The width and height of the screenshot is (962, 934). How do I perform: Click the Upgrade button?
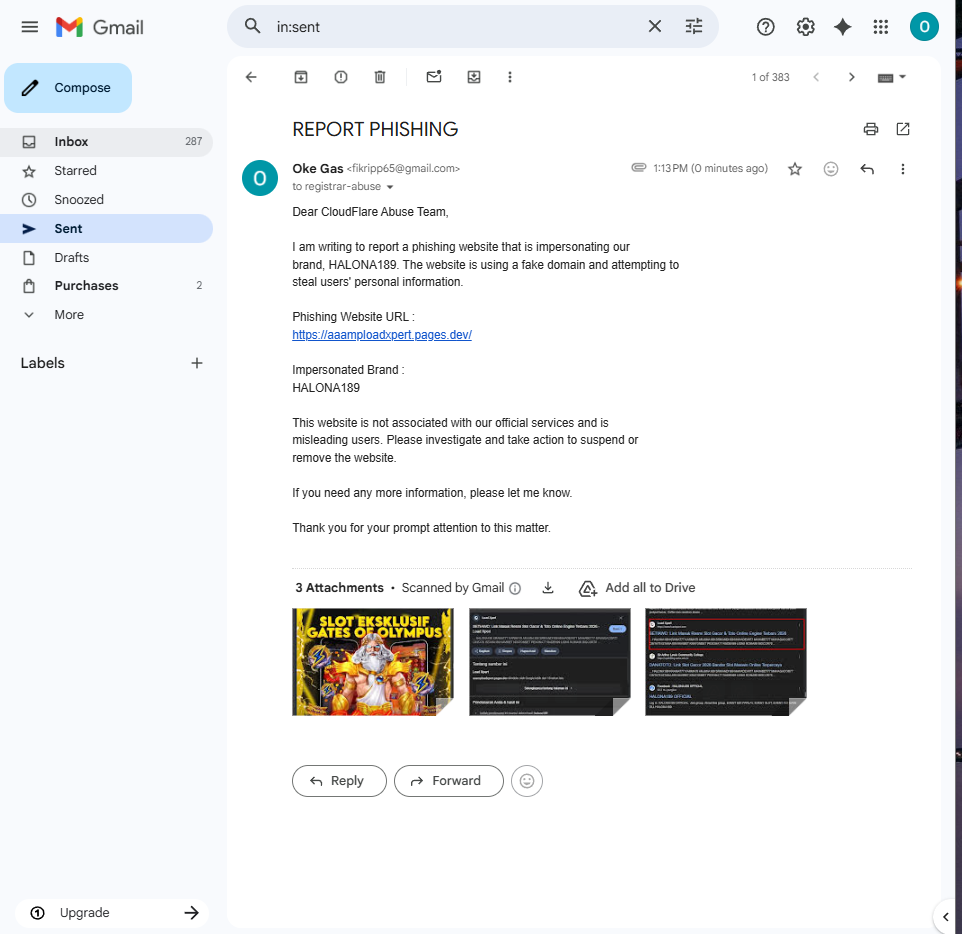point(112,913)
